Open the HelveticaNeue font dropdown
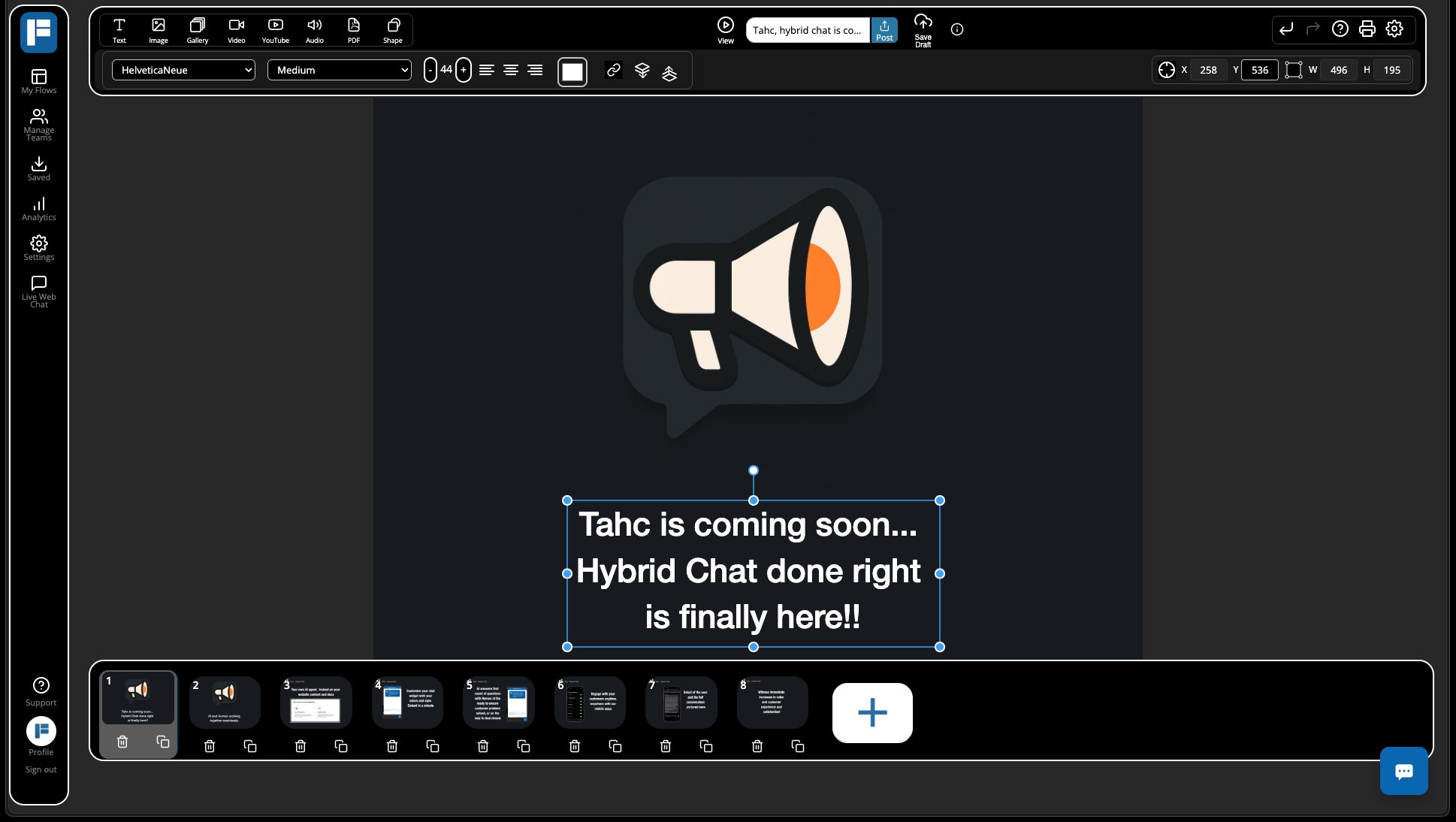 [x=183, y=70]
